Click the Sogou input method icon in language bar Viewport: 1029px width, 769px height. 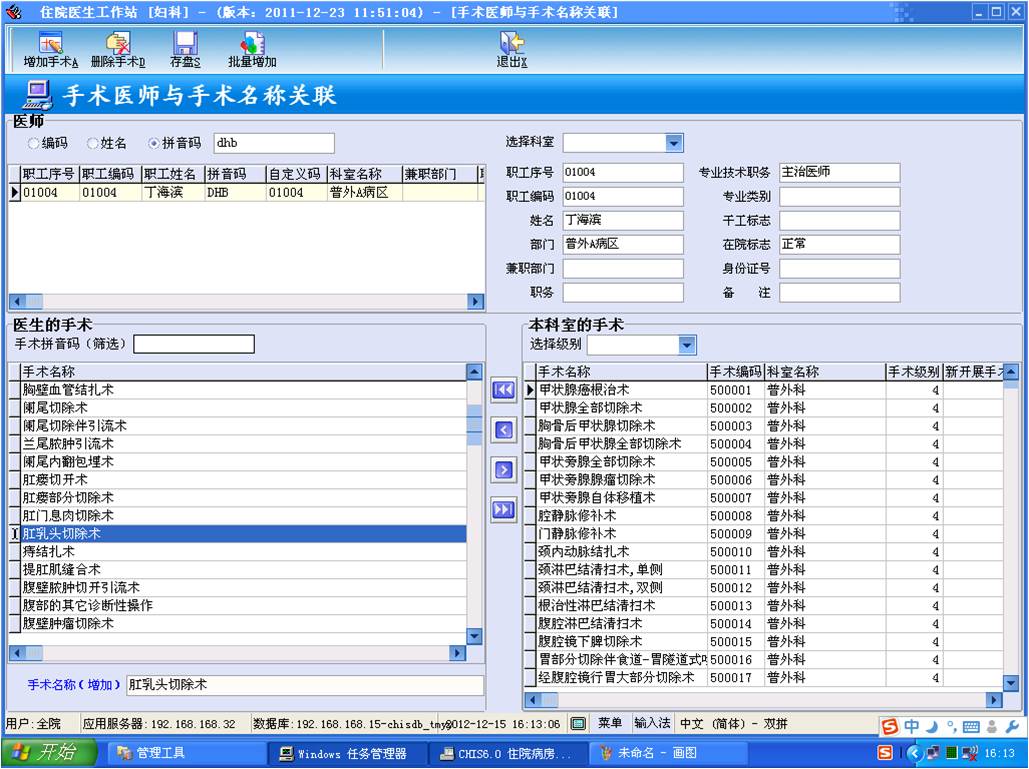tap(890, 726)
